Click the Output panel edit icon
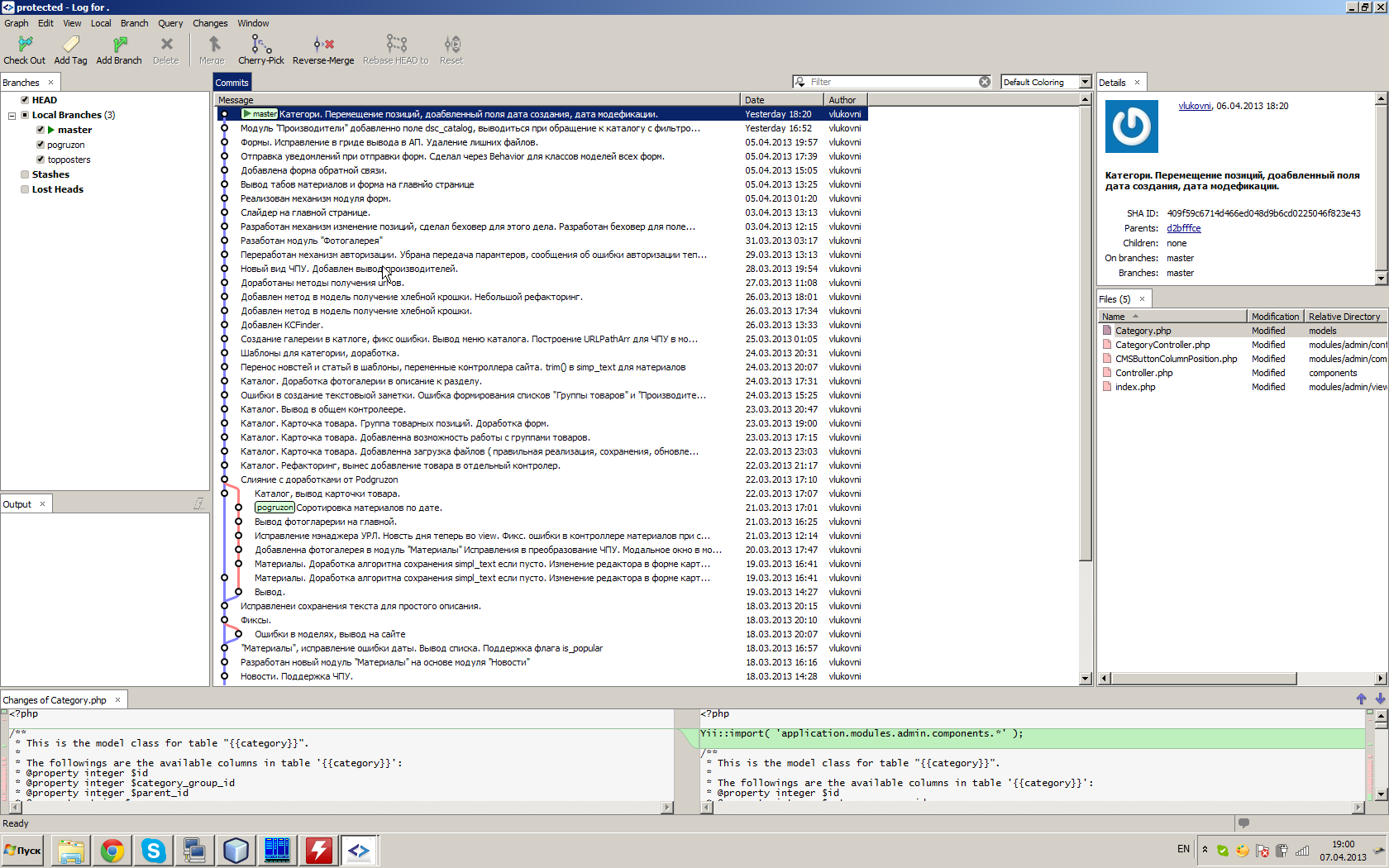Image resolution: width=1389 pixels, height=868 pixels. pos(198,503)
